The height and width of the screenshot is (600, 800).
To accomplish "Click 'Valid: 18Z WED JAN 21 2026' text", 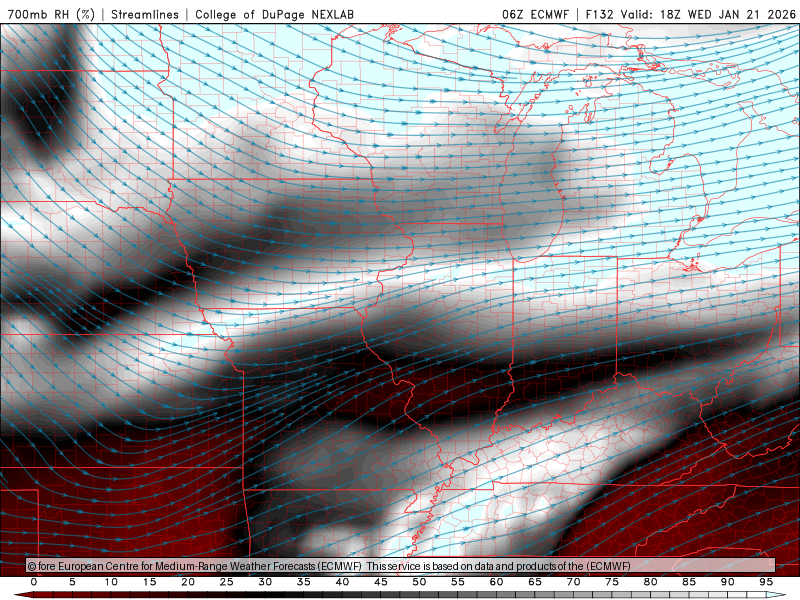I will click(x=708, y=14).
